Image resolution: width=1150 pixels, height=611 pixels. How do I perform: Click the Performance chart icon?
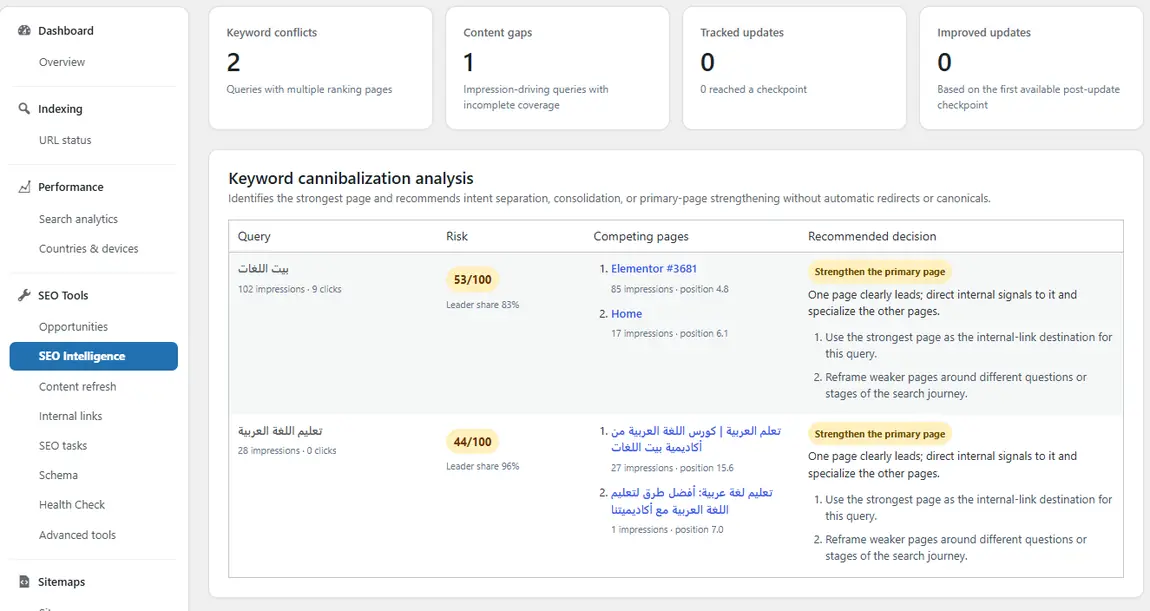pyautogui.click(x=24, y=187)
